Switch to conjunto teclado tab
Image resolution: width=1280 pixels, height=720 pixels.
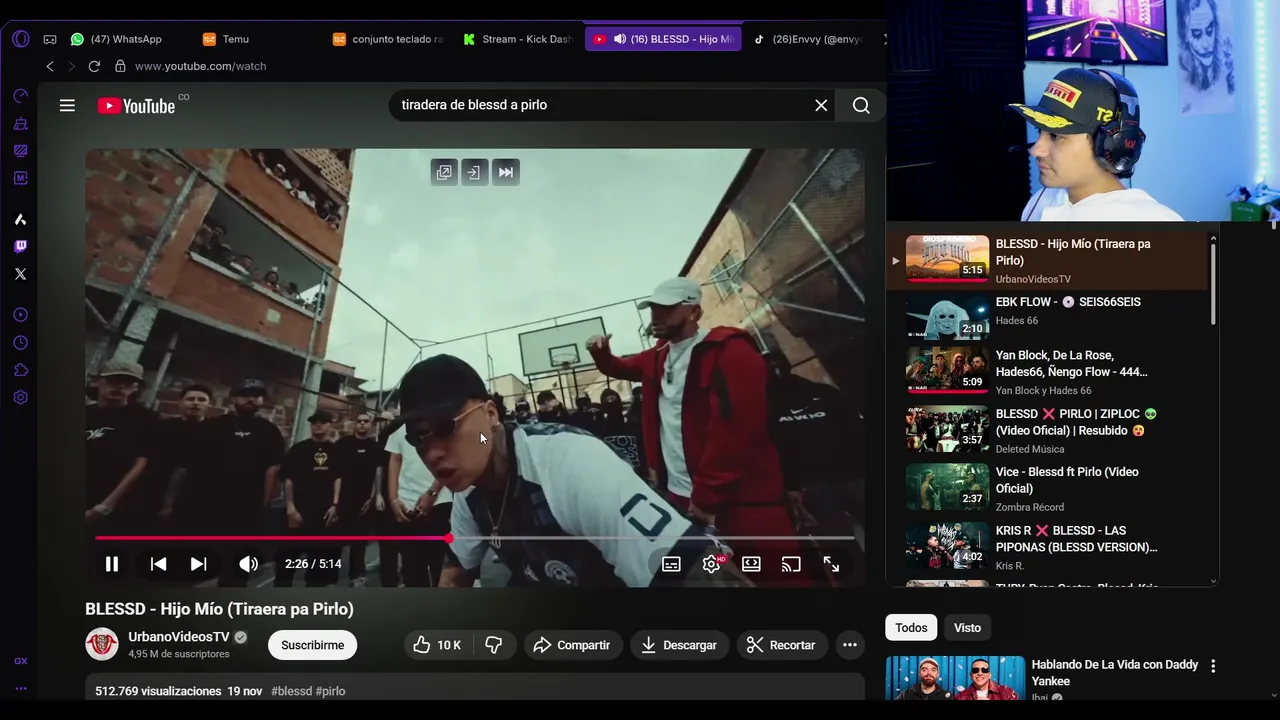388,39
